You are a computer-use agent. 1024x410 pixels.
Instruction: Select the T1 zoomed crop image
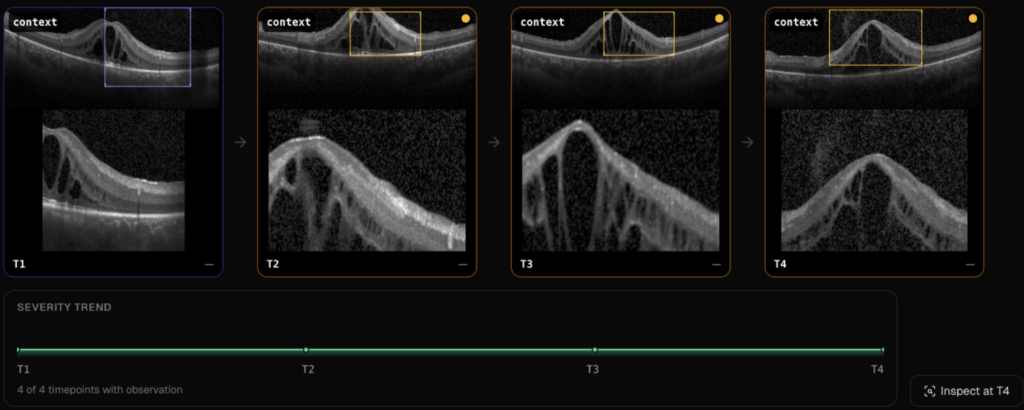(114, 180)
